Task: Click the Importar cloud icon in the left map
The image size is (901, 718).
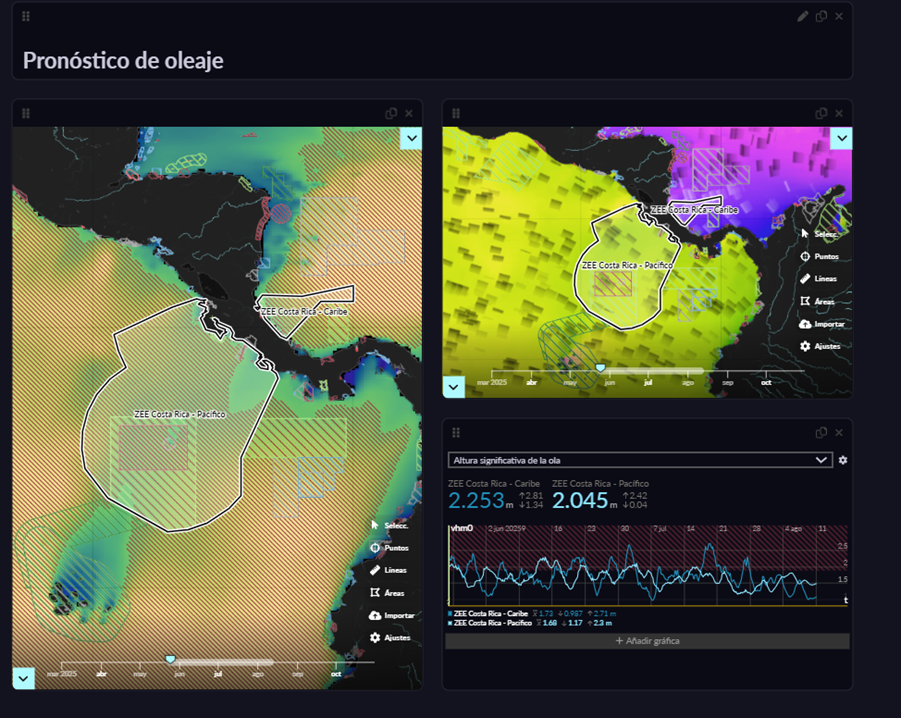Action: click(x=375, y=615)
